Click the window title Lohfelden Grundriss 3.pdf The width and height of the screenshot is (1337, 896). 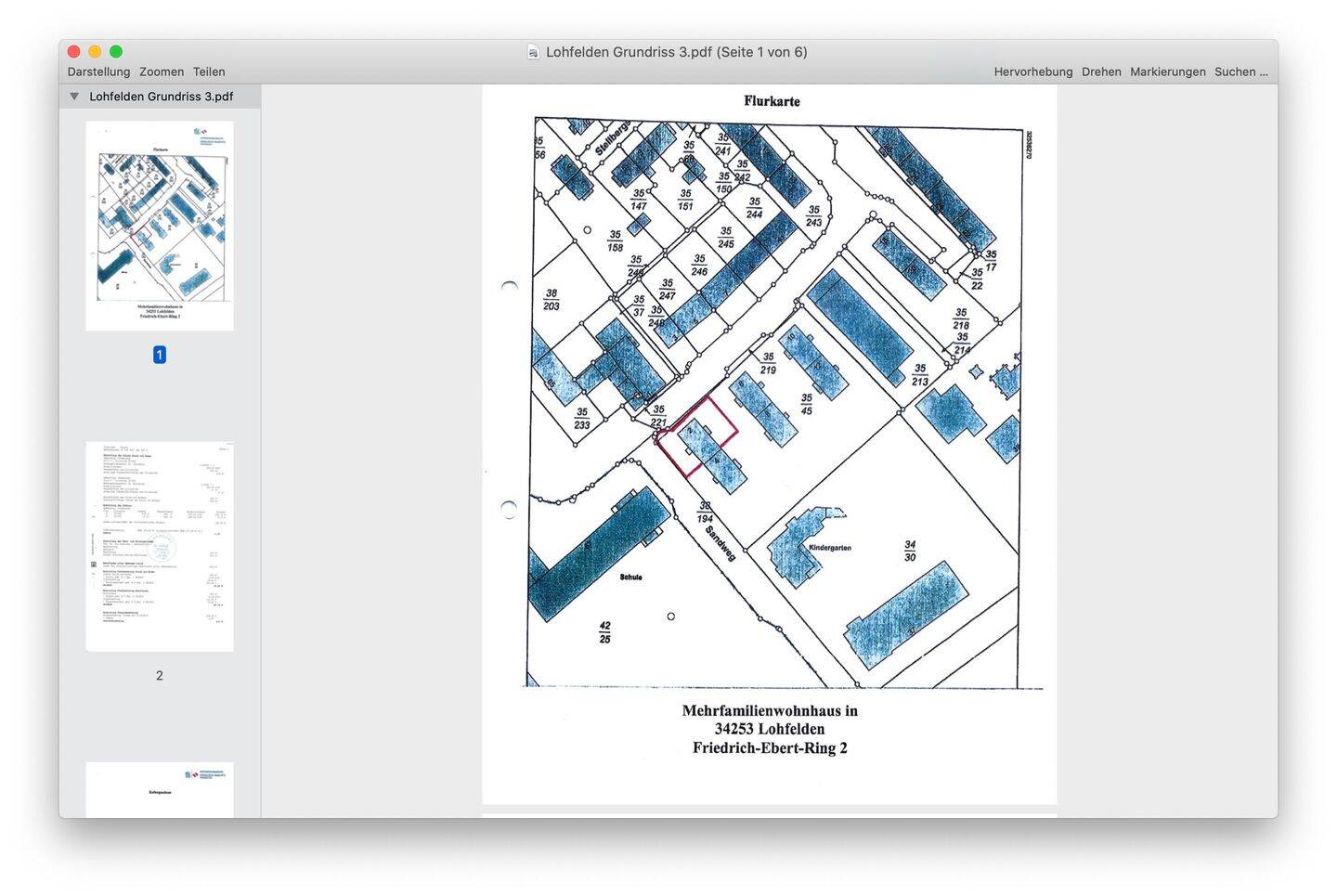click(x=629, y=52)
